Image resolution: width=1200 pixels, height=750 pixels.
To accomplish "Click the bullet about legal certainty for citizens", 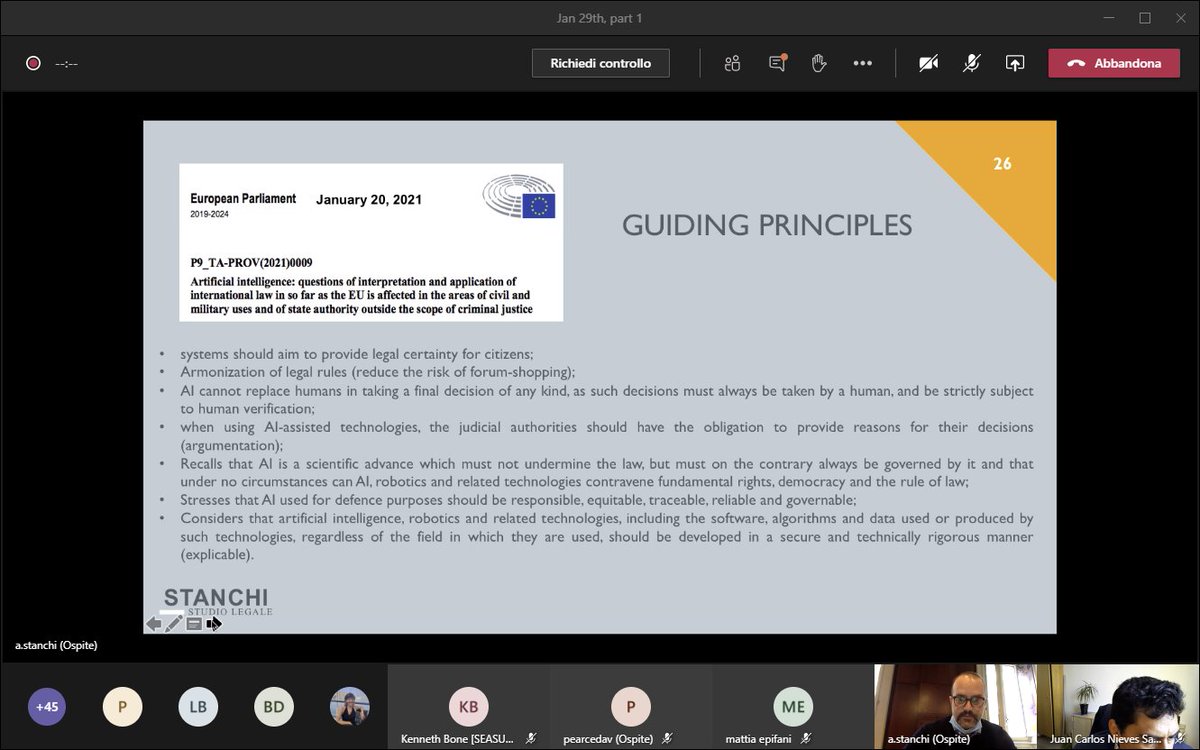I will click(357, 354).
